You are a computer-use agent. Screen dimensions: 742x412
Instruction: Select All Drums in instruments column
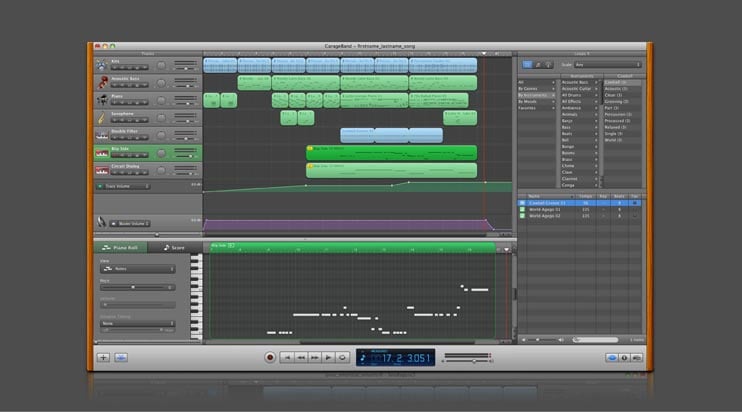point(579,95)
